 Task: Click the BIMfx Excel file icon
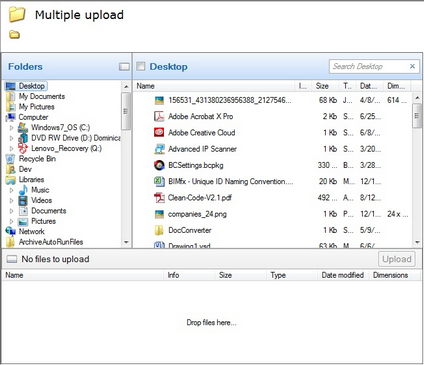tap(159, 181)
